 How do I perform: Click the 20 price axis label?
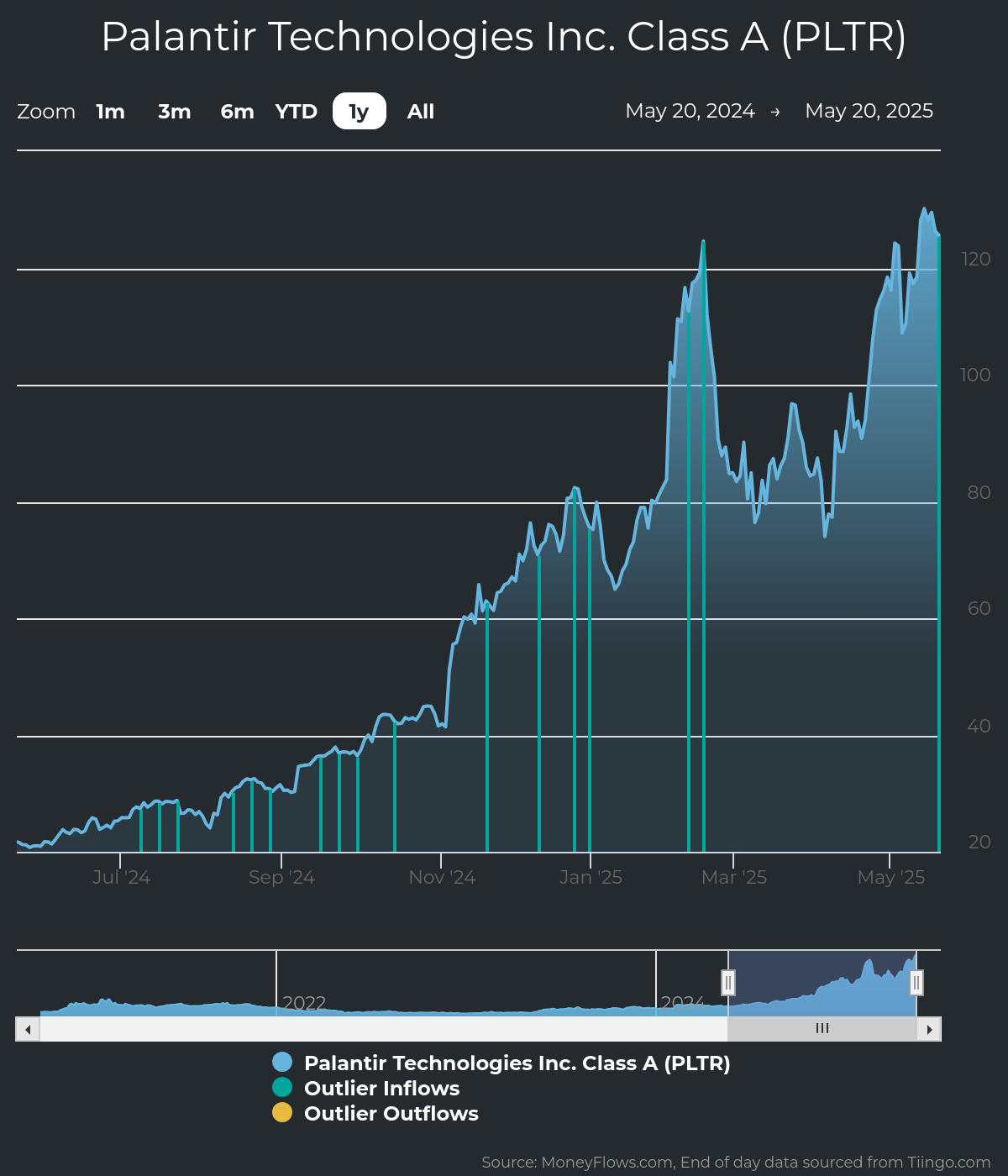pos(979,843)
